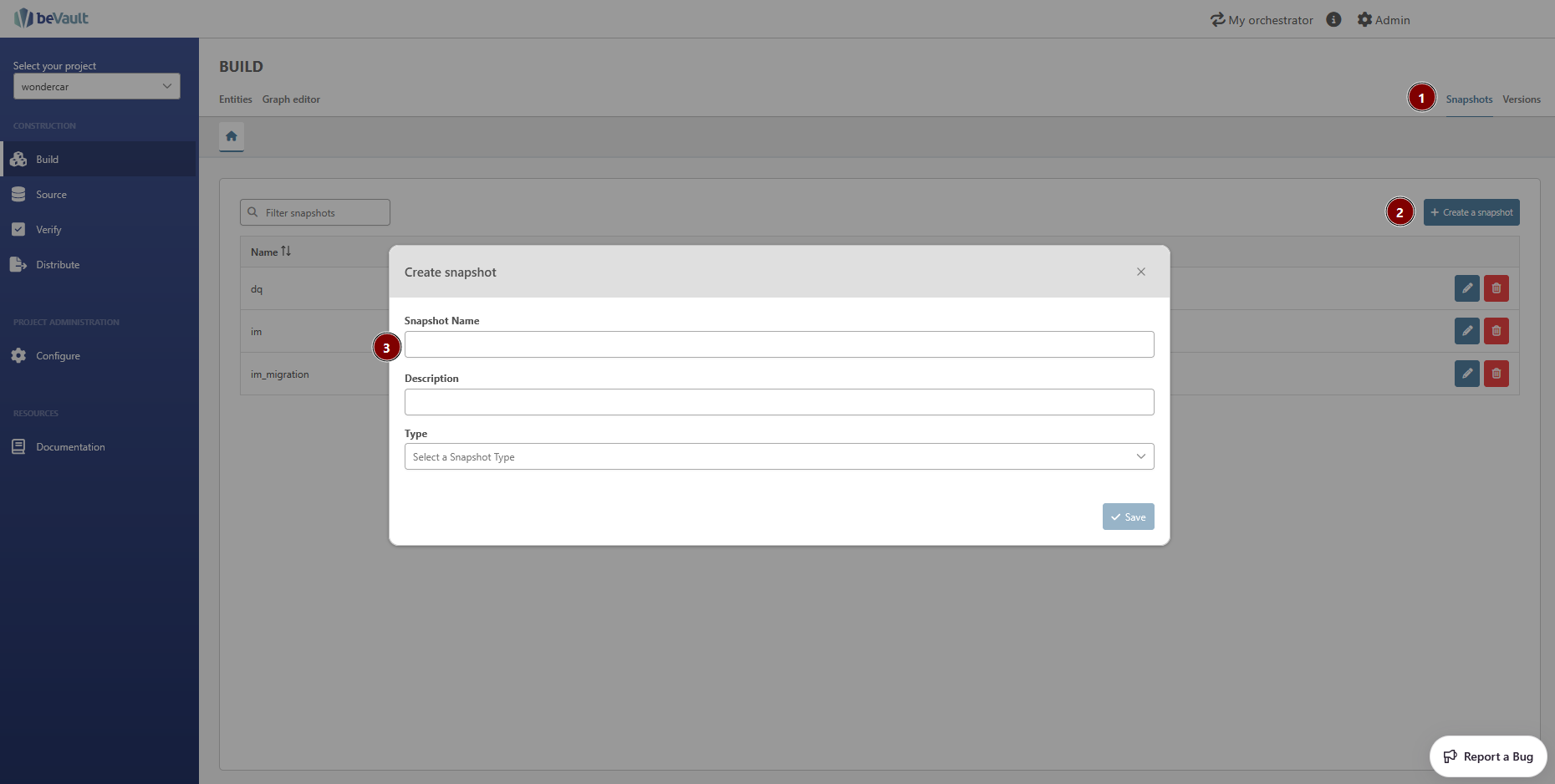The width and height of the screenshot is (1555, 784).
Task: Open Admin gear settings
Action: point(1384,20)
